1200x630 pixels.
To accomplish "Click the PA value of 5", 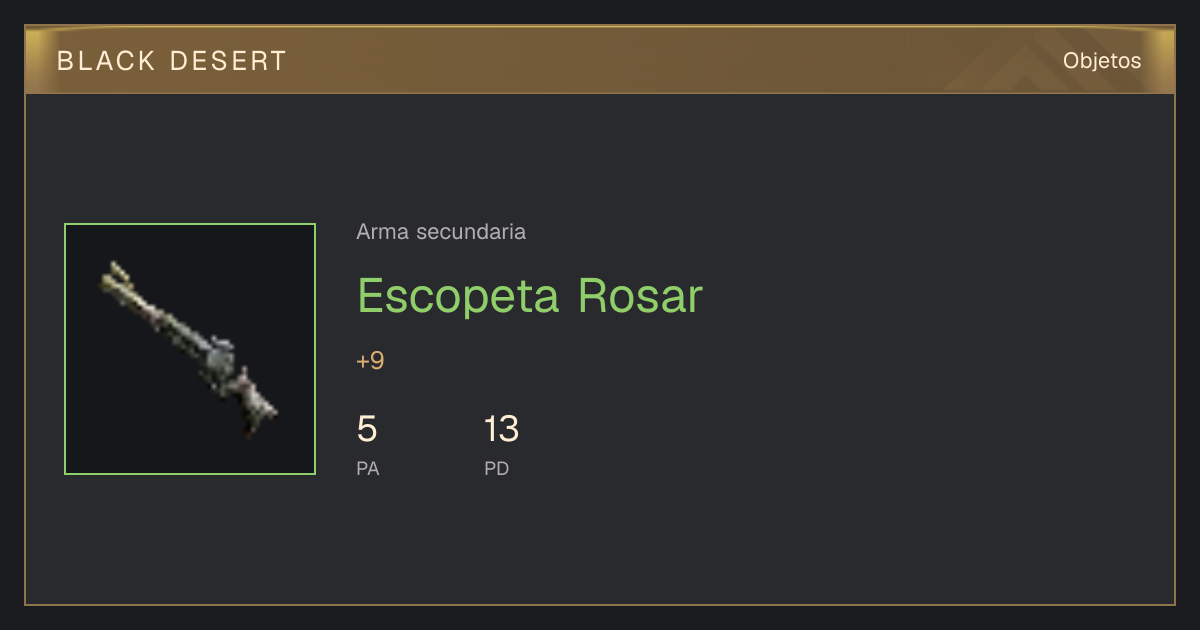I will click(x=367, y=429).
